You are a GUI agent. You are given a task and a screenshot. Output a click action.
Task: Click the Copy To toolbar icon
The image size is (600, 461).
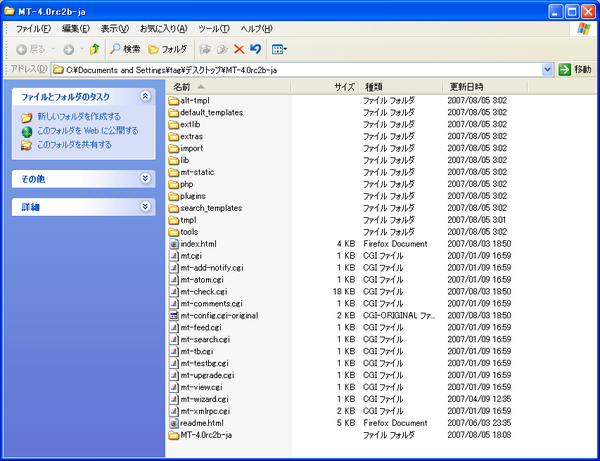coord(222,49)
